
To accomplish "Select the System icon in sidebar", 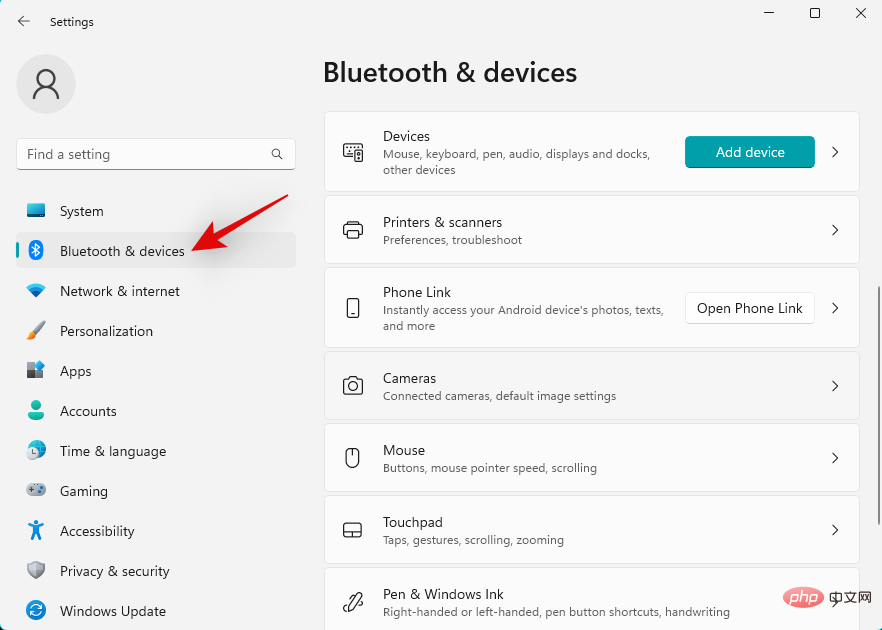I will click(36, 211).
